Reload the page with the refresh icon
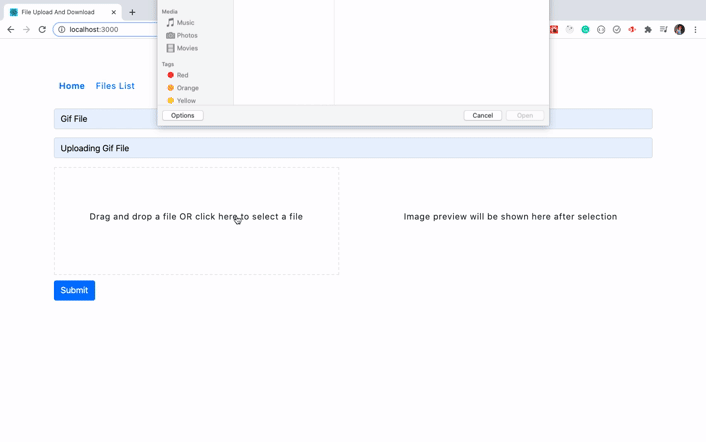Viewport: 706px width, 442px height. coord(42,30)
